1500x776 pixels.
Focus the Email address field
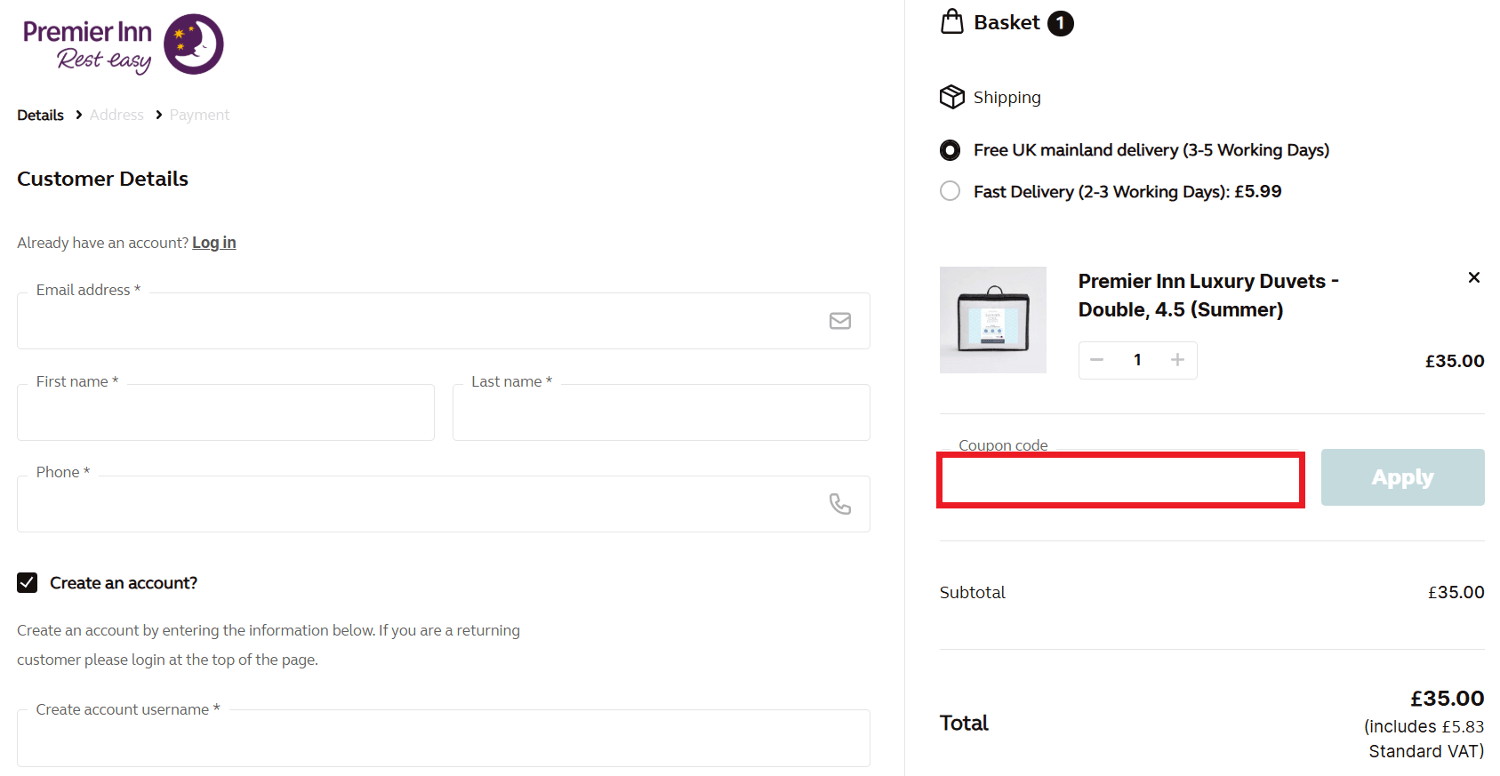tap(443, 320)
